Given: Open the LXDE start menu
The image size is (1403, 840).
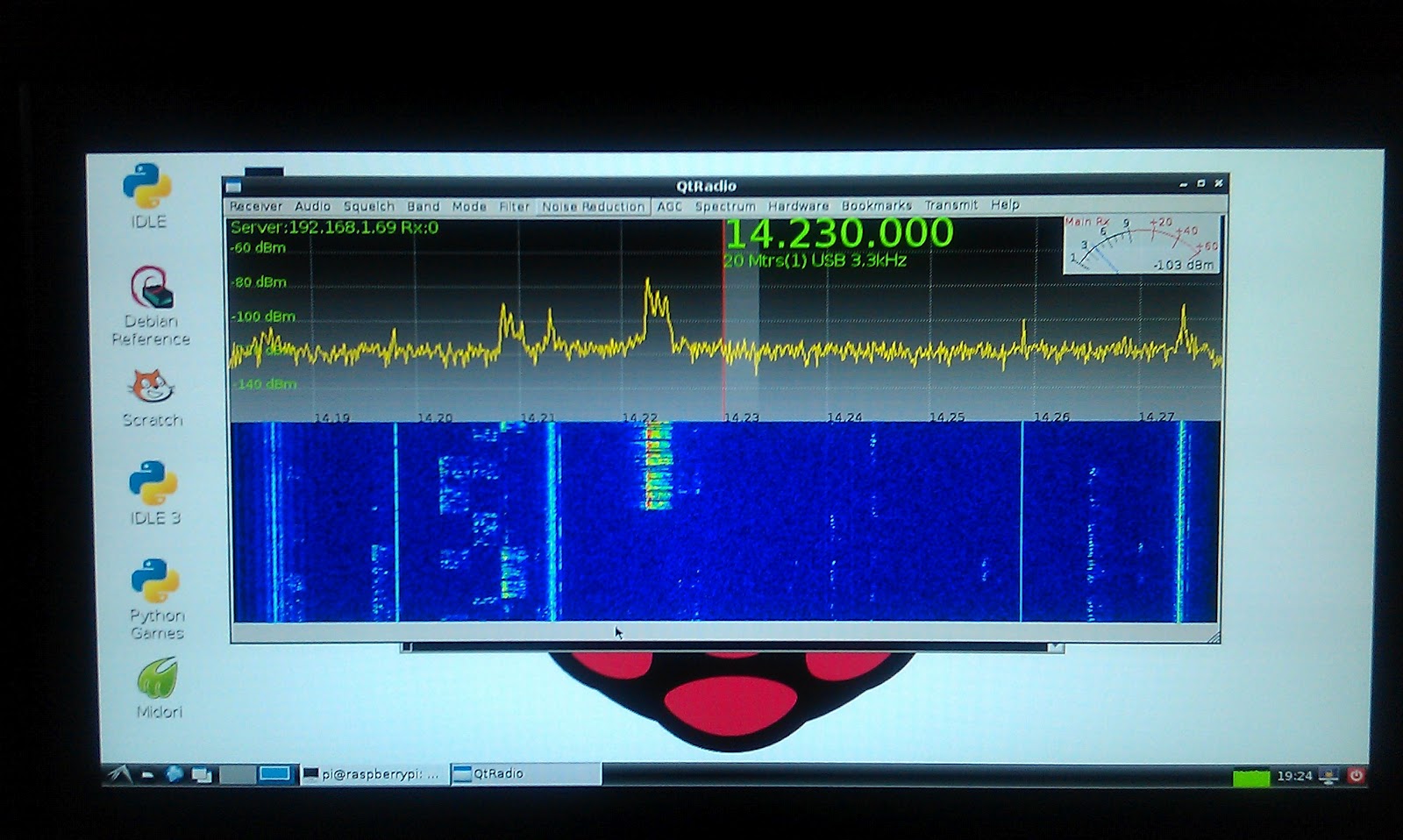Looking at the screenshot, I should click(x=119, y=773).
